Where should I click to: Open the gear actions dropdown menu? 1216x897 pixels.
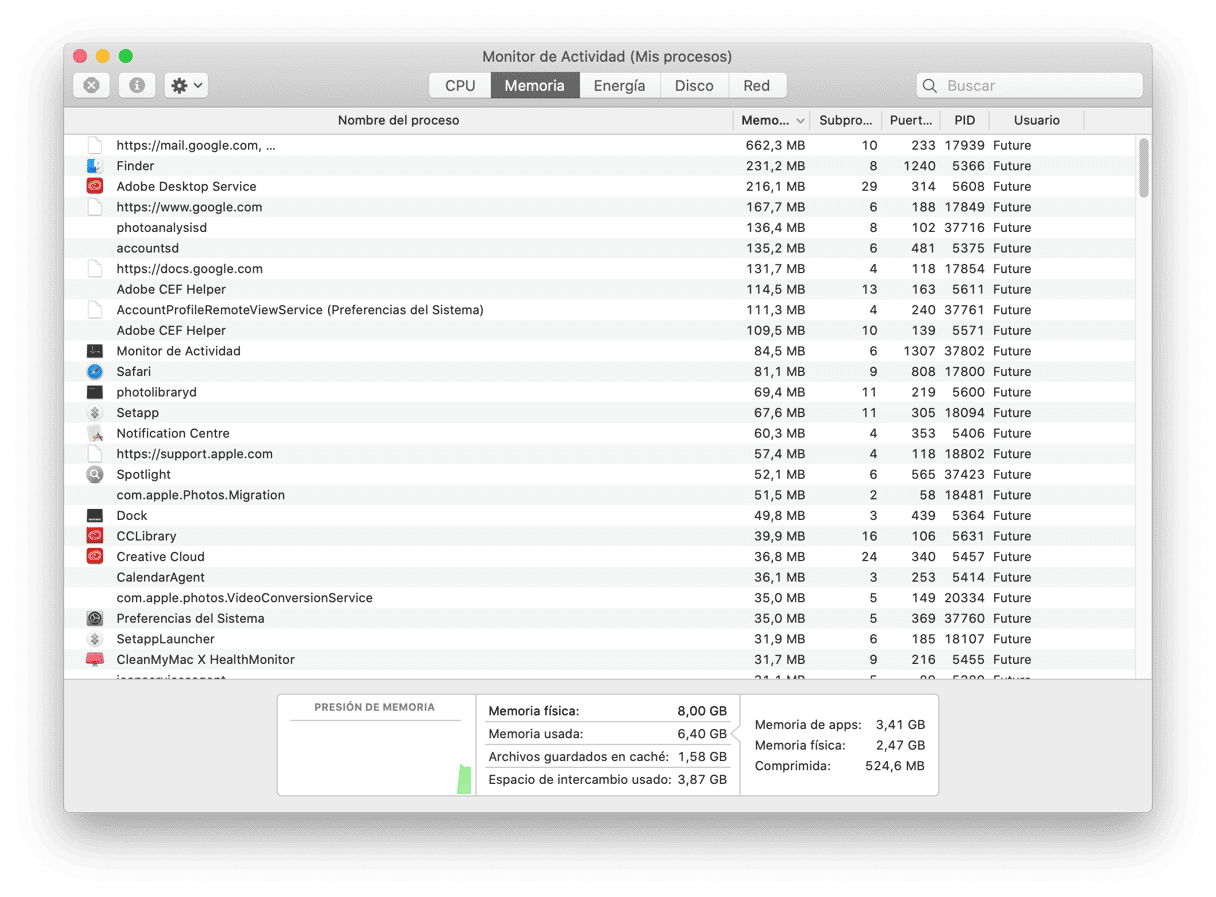[186, 86]
